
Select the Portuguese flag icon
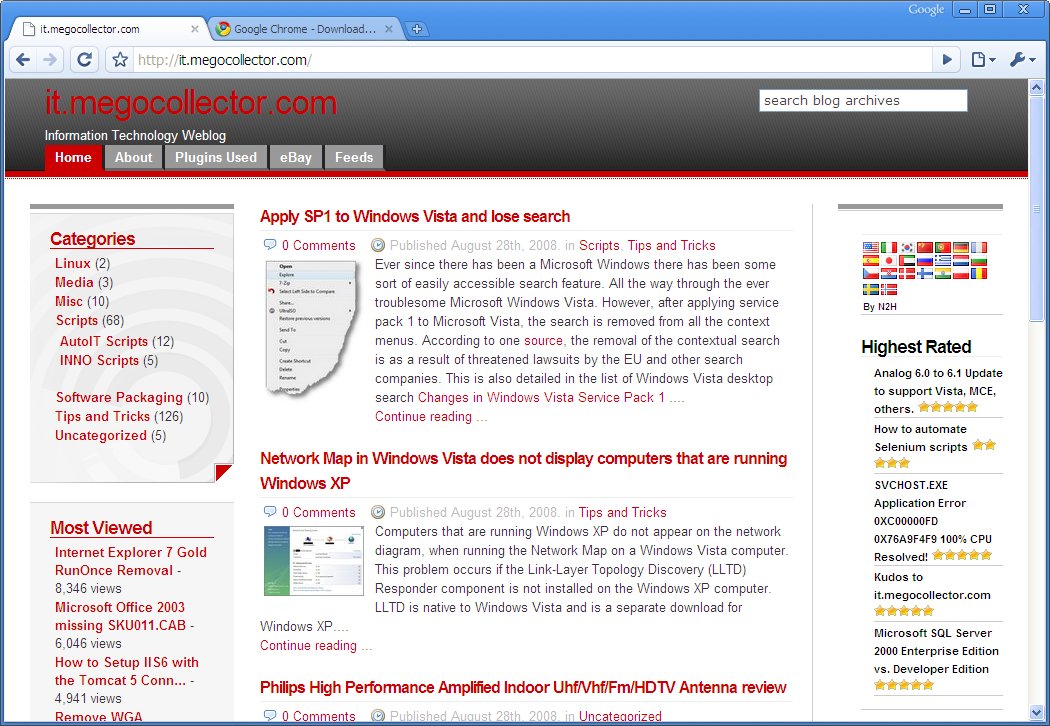click(x=943, y=247)
